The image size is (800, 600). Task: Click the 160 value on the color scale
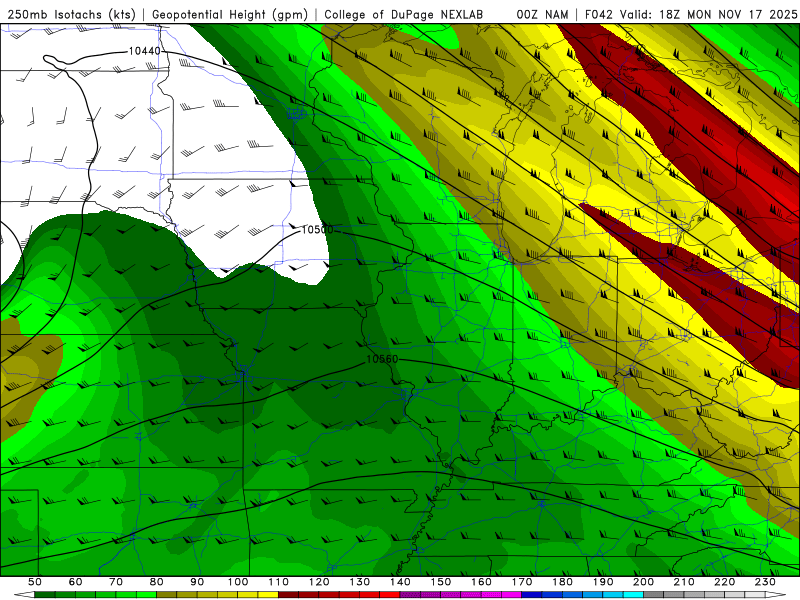(481, 582)
